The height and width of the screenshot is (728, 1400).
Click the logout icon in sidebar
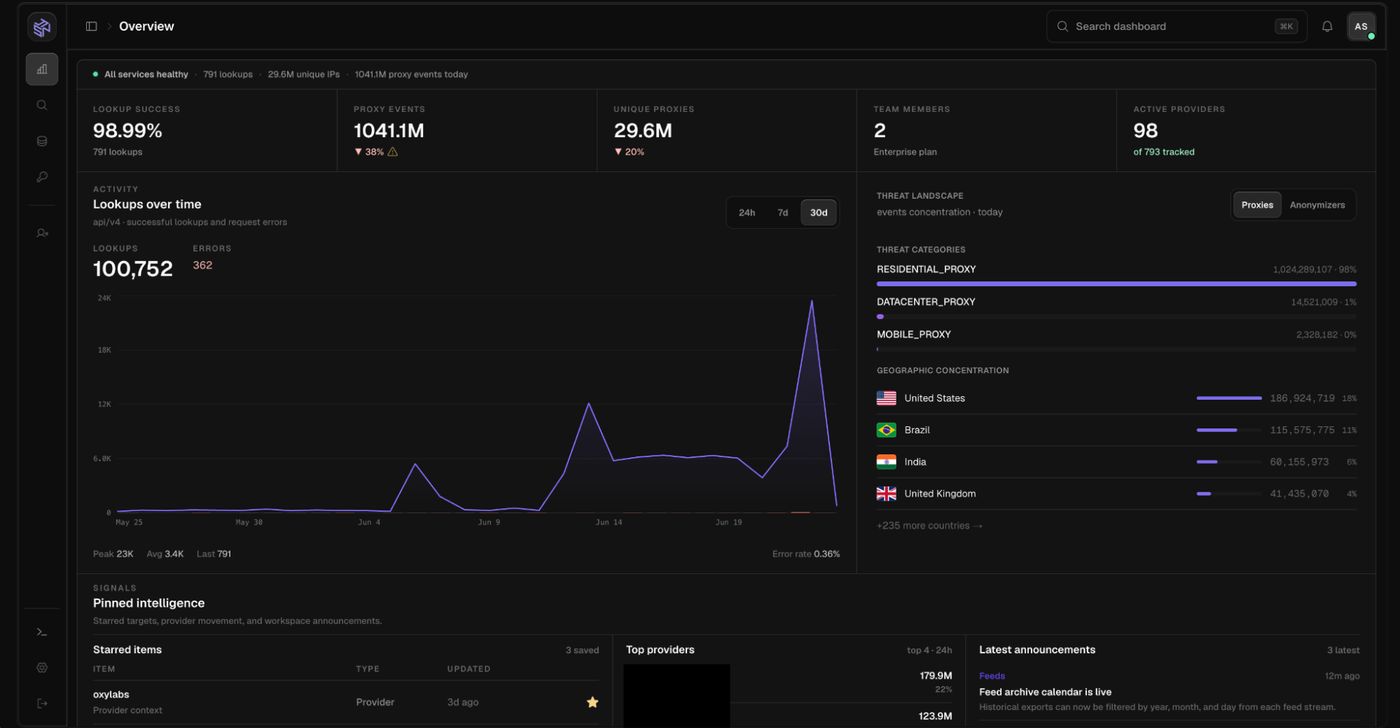pos(42,704)
